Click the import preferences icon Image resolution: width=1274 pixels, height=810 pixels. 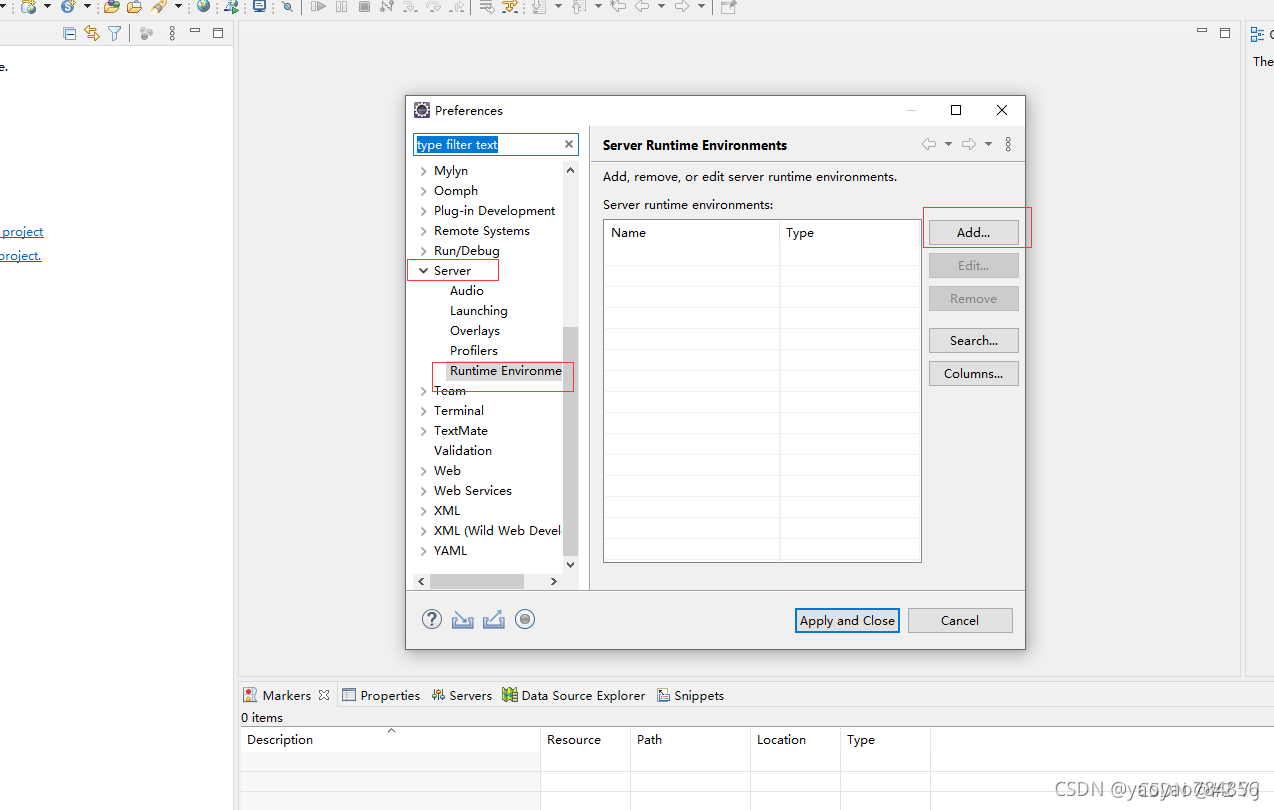(462, 620)
